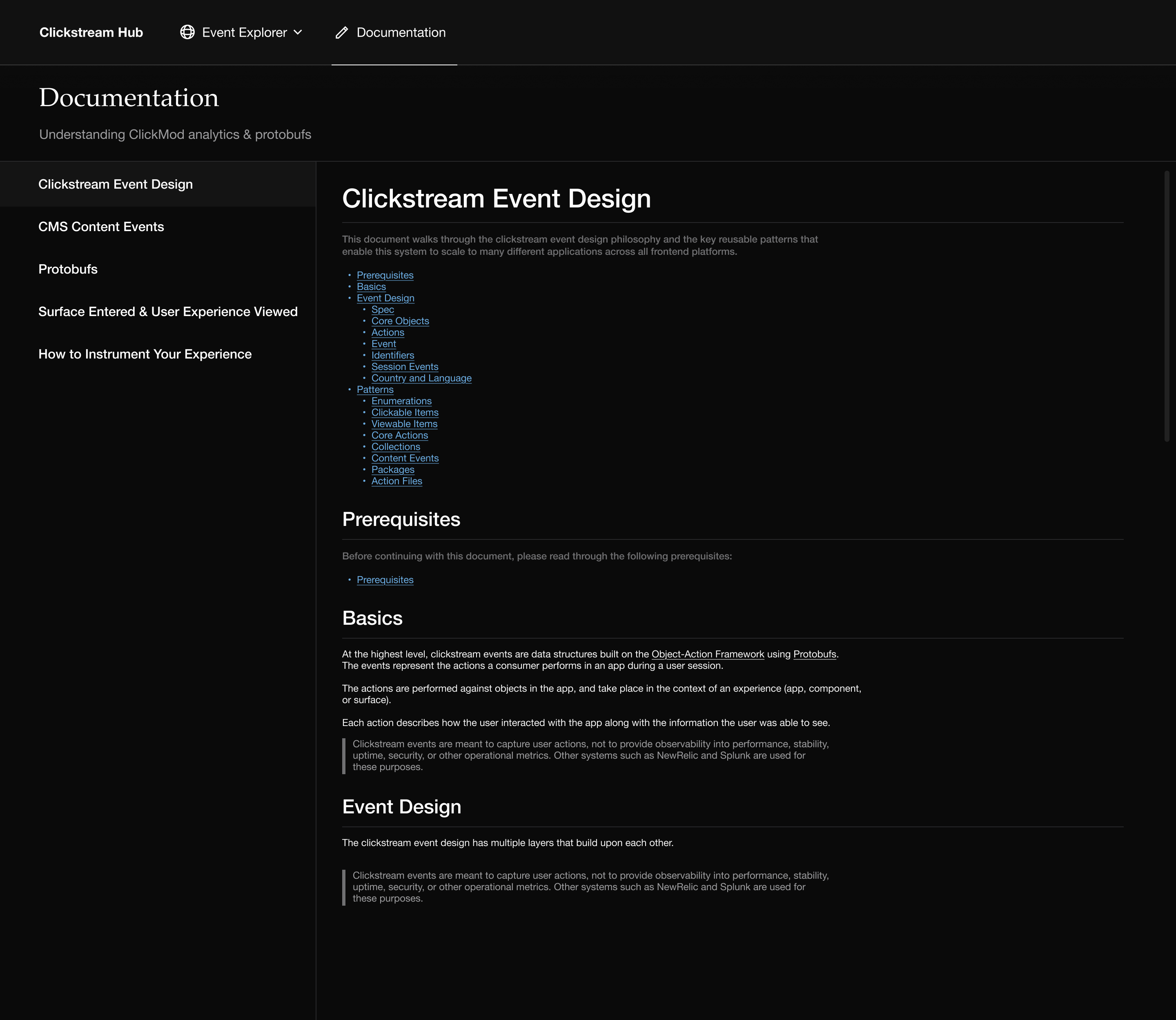Click the Clickstream Hub title
The width and height of the screenshot is (1176, 1020).
91,32
